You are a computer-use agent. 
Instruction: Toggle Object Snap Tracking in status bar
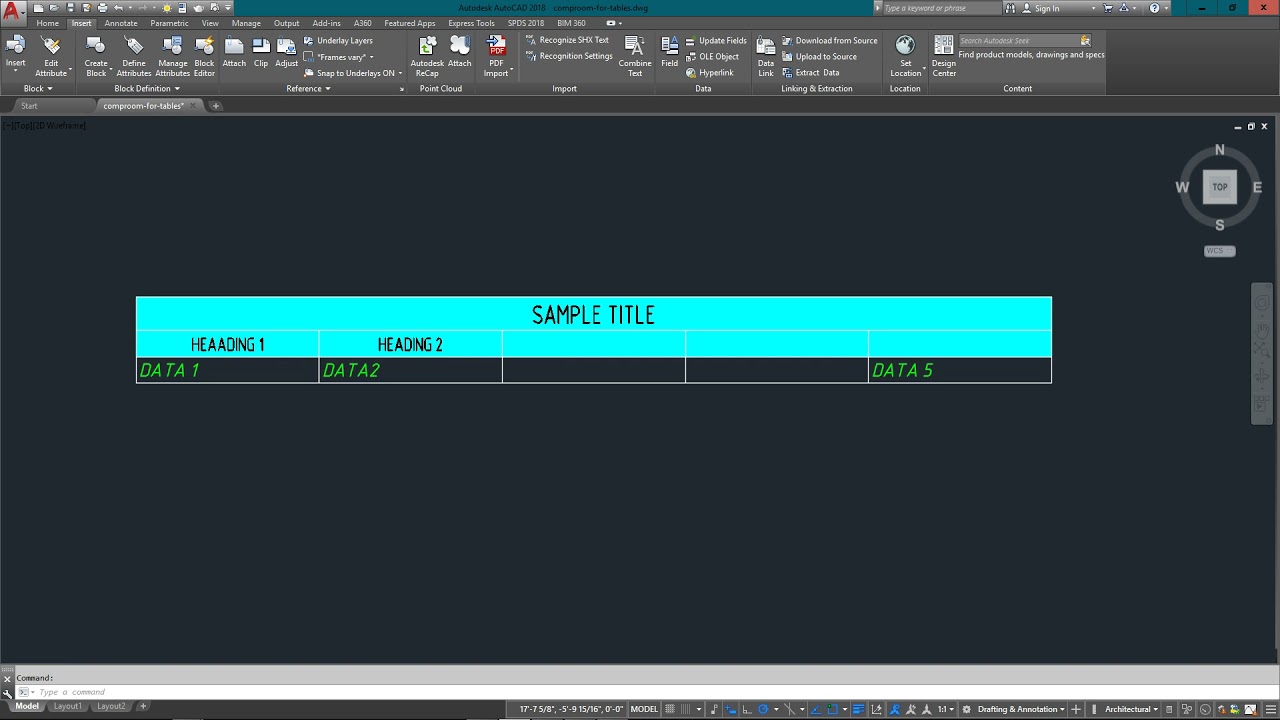tap(815, 709)
